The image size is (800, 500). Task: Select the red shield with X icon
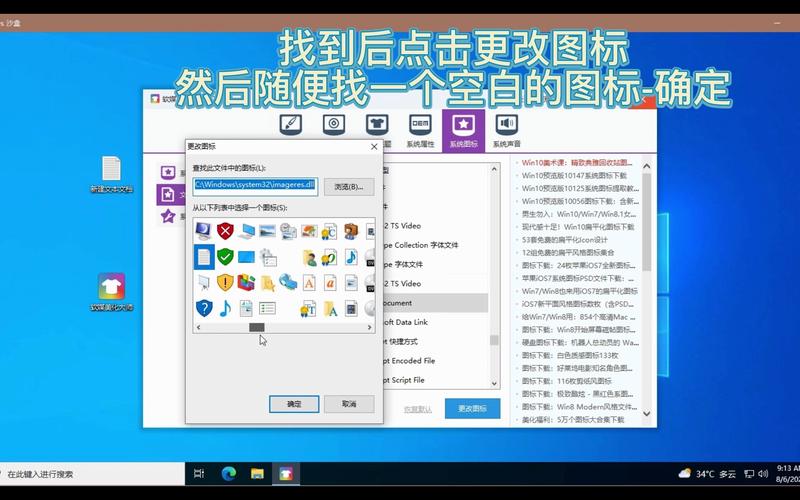tap(225, 231)
